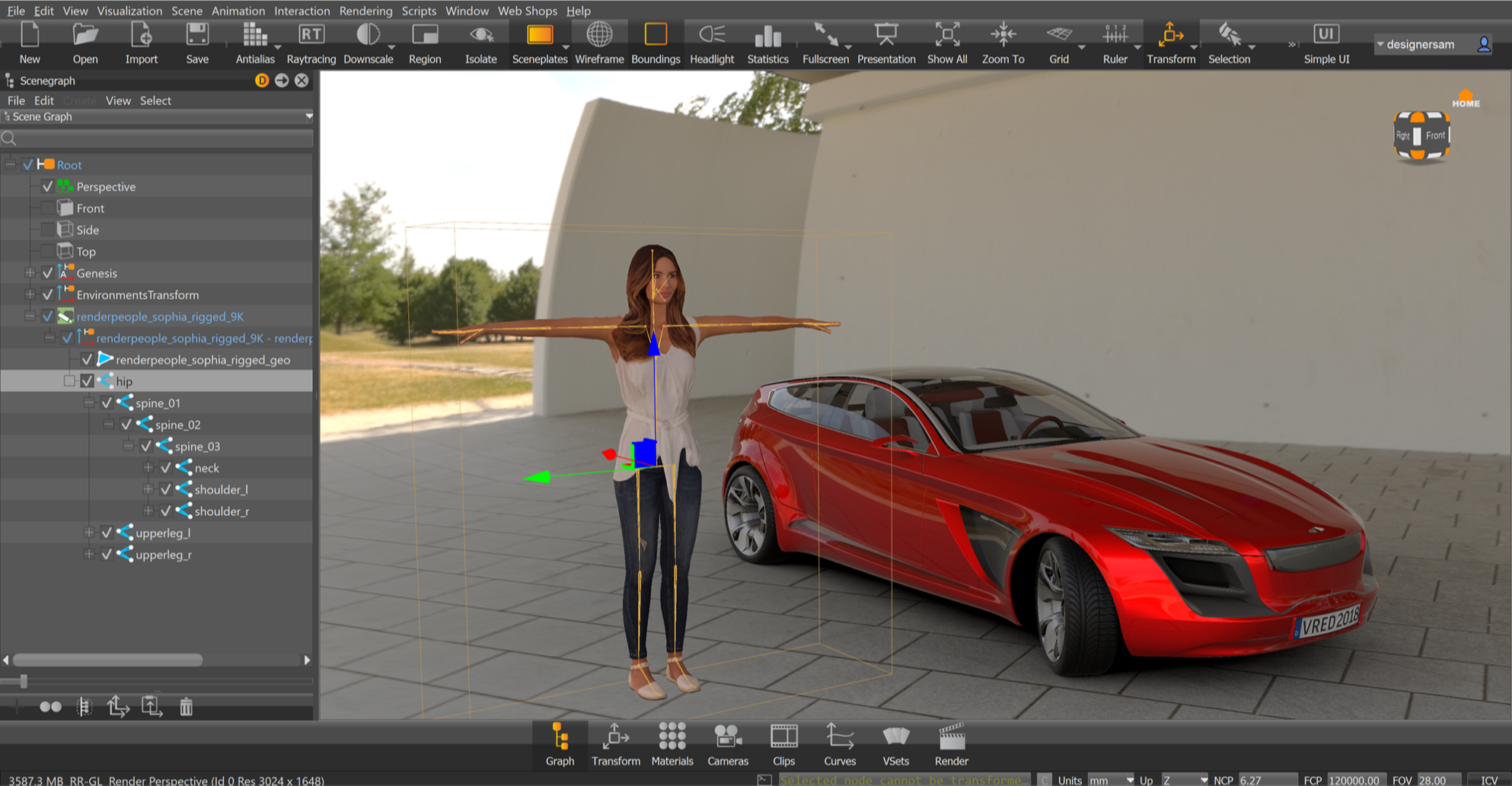1512x786 pixels.
Task: Toggle Raytracing in the toolbar
Action: coord(311,43)
